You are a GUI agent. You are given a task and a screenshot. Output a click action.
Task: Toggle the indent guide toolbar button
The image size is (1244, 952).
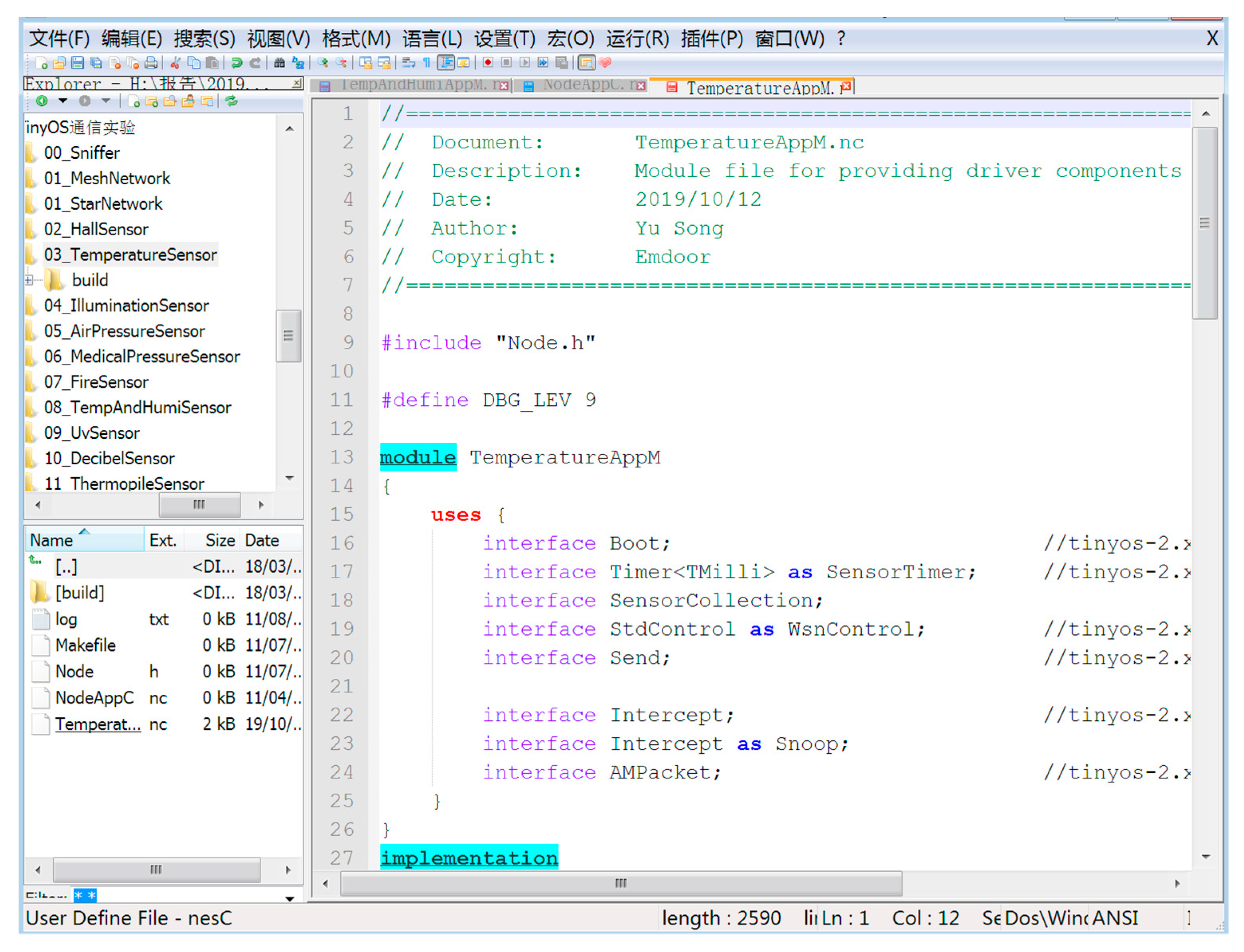coord(446,63)
